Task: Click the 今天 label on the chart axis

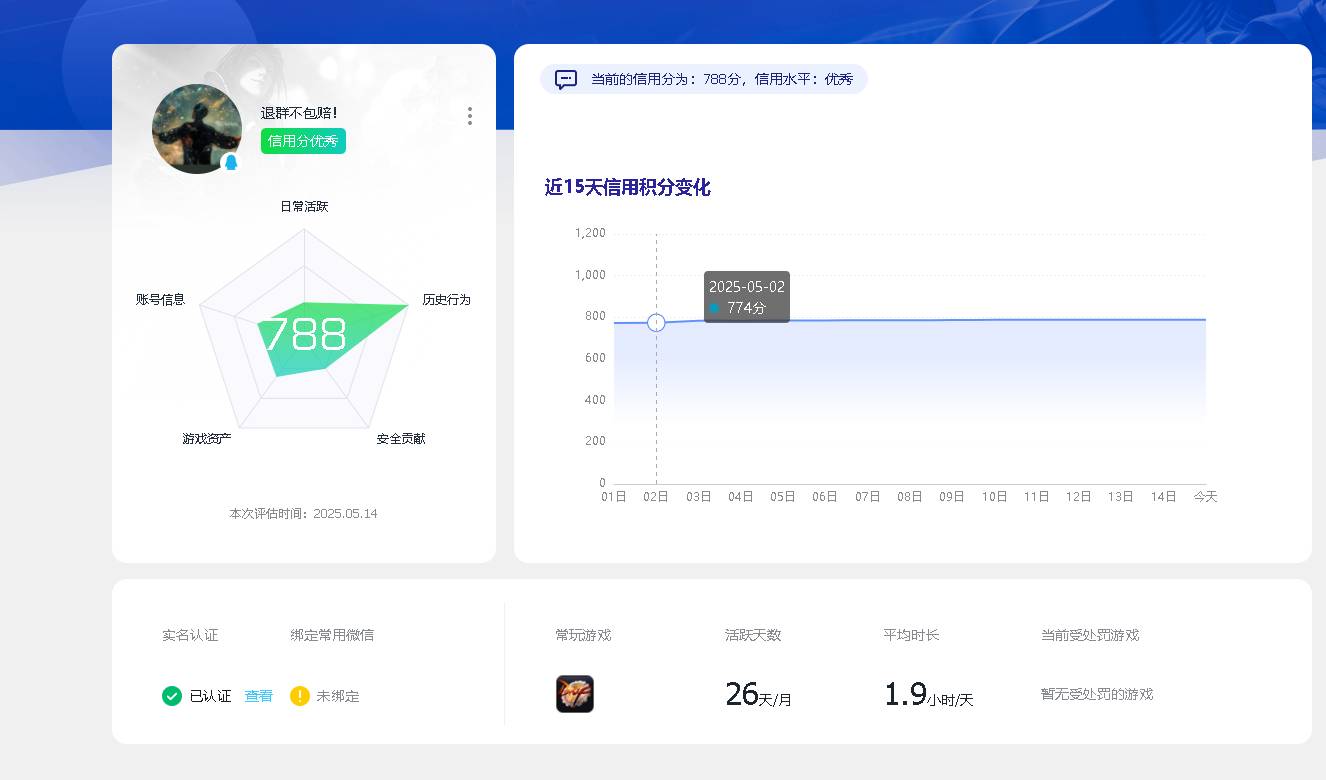Action: click(1205, 496)
